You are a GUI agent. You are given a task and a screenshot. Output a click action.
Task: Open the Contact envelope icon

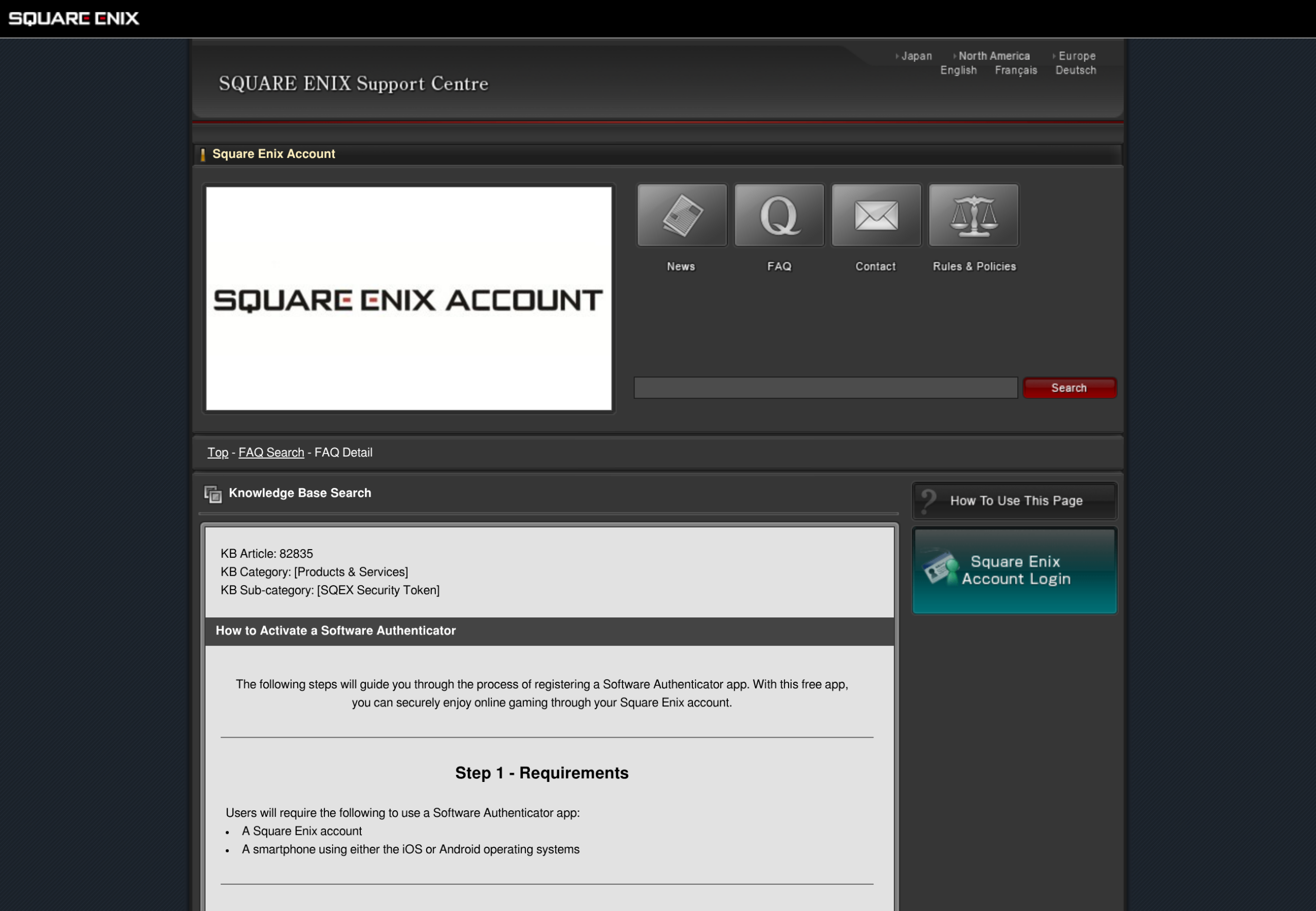coord(876,215)
